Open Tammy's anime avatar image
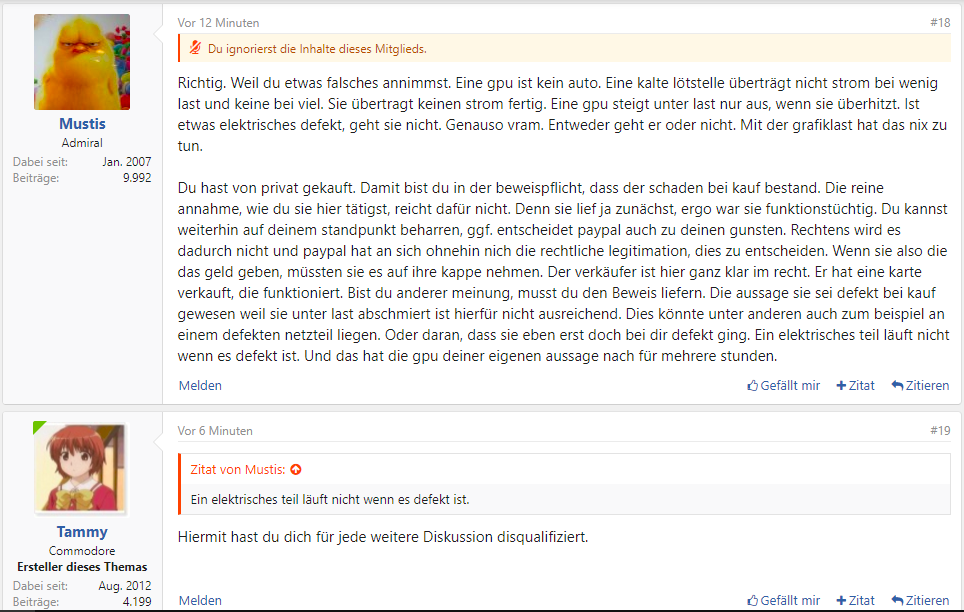 pos(81,469)
